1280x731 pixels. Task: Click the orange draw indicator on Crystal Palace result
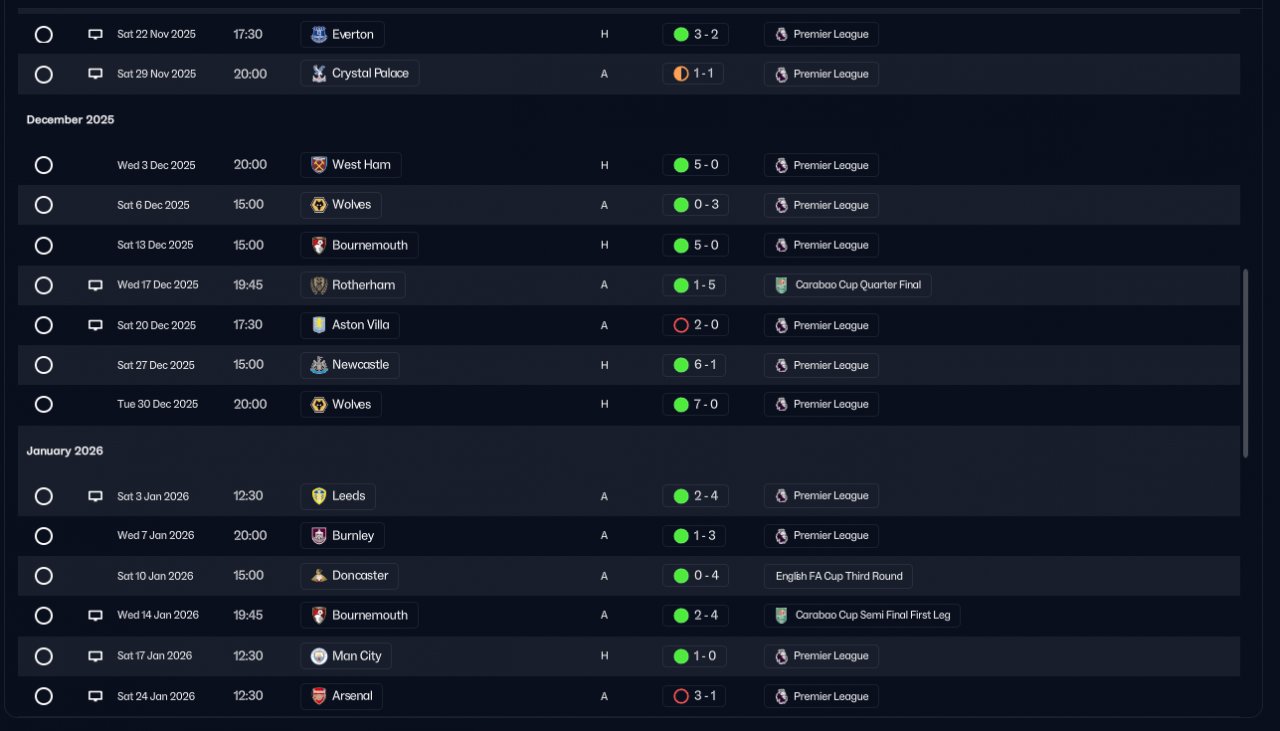click(681, 74)
